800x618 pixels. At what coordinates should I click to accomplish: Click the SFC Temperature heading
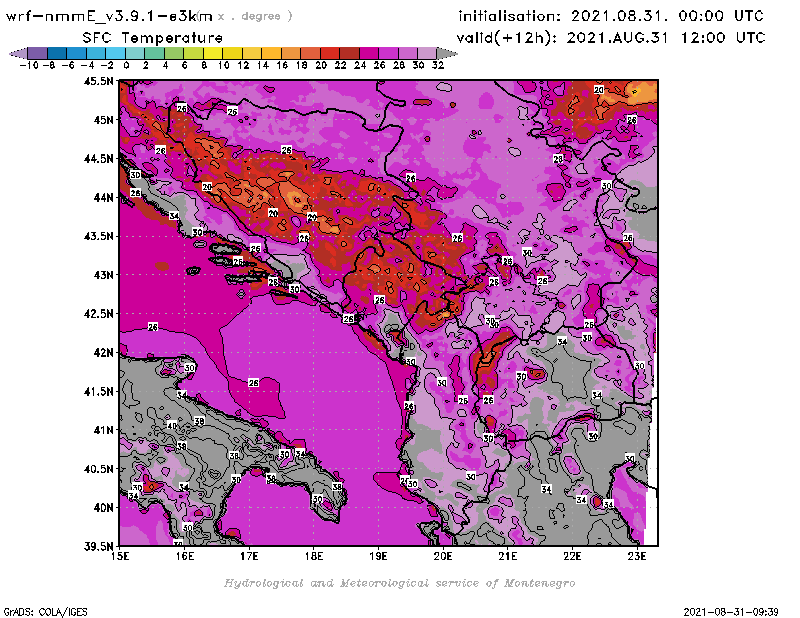153,38
